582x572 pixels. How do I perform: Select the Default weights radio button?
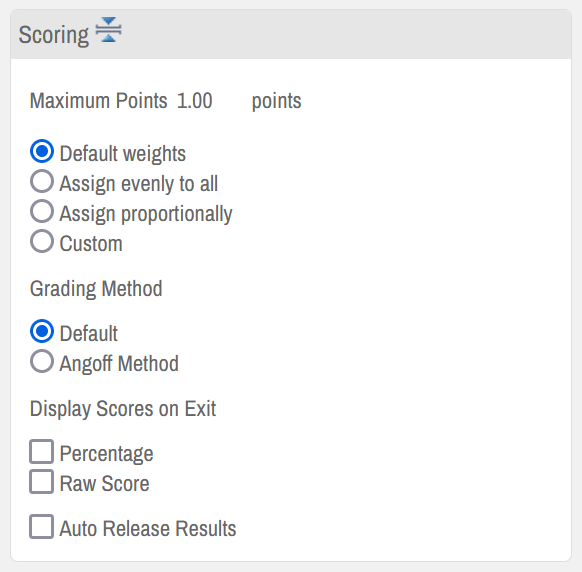tap(42, 151)
